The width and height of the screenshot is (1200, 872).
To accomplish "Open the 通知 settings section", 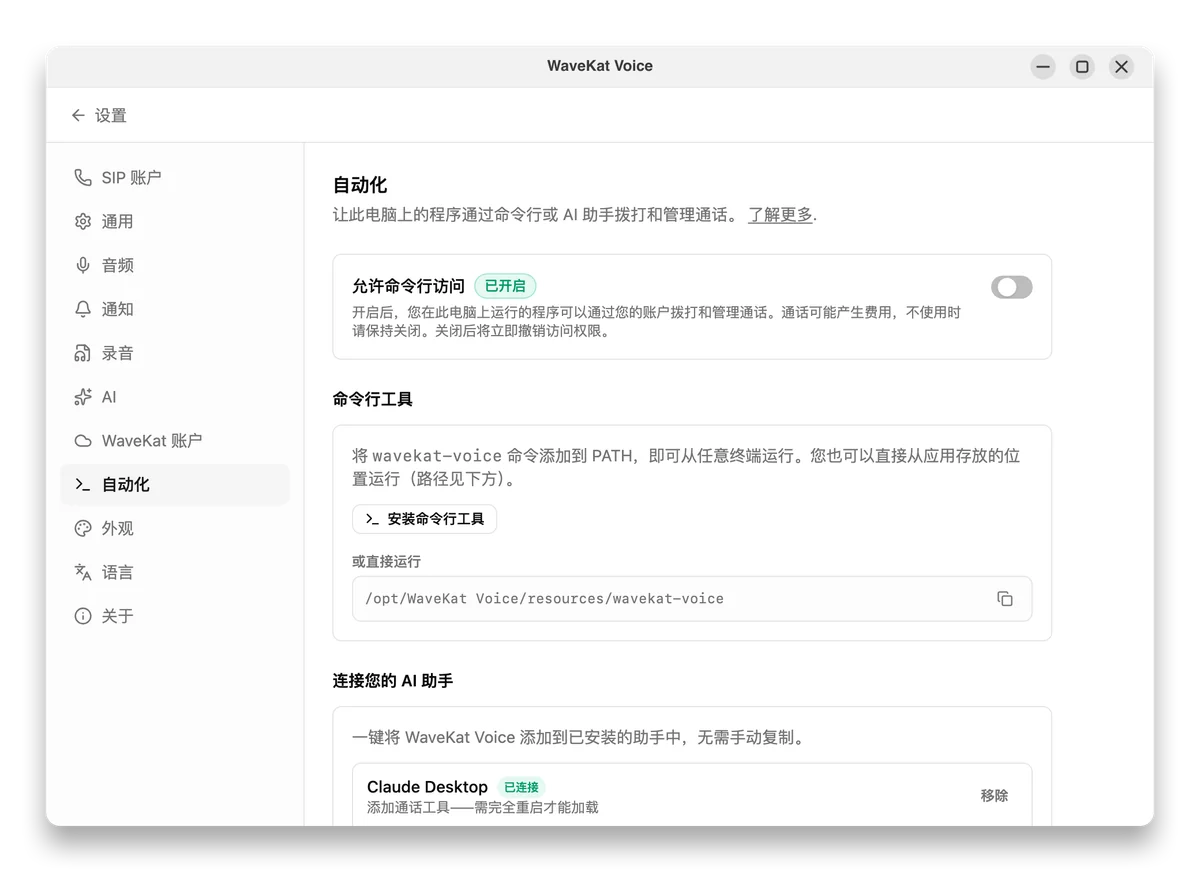I will (175, 309).
